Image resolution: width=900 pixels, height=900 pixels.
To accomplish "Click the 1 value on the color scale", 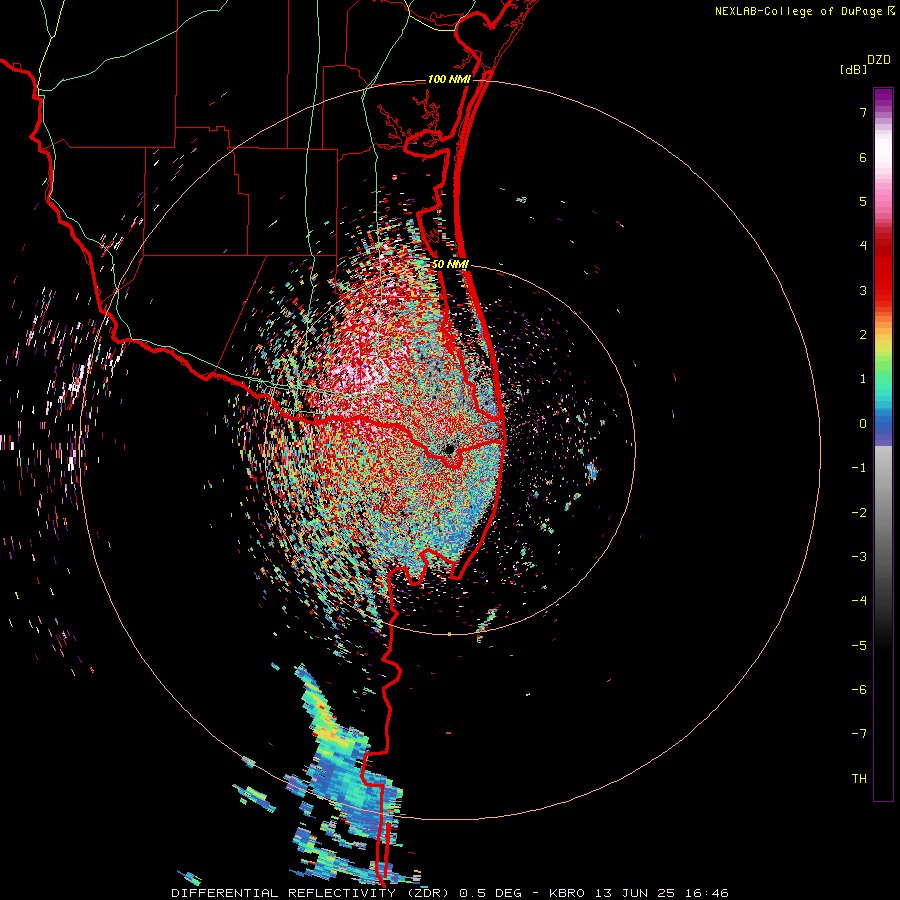I will click(x=863, y=379).
